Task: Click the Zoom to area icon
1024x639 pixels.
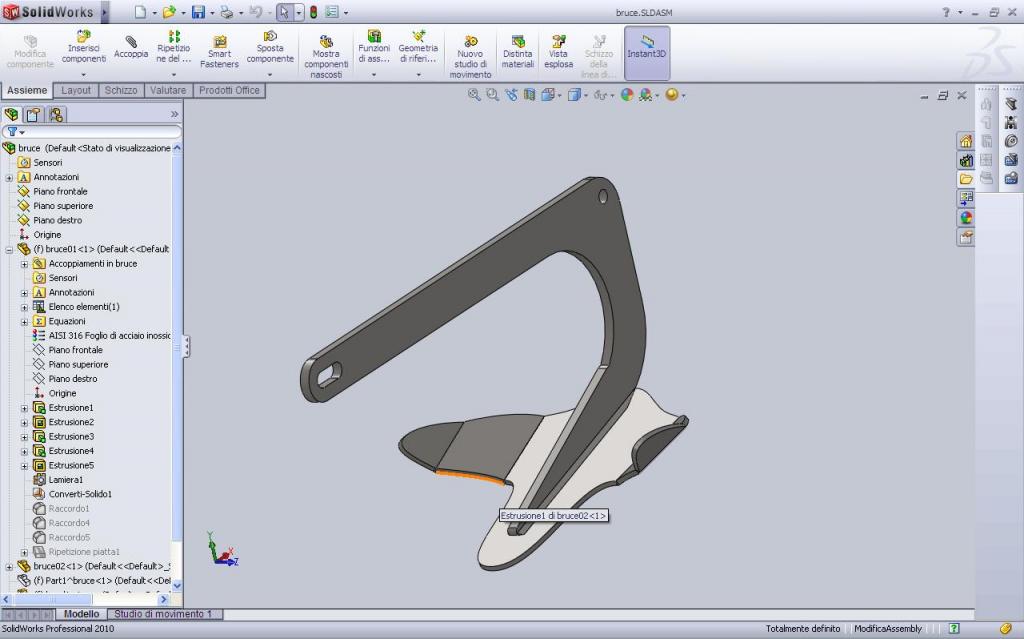Action: tap(492, 95)
